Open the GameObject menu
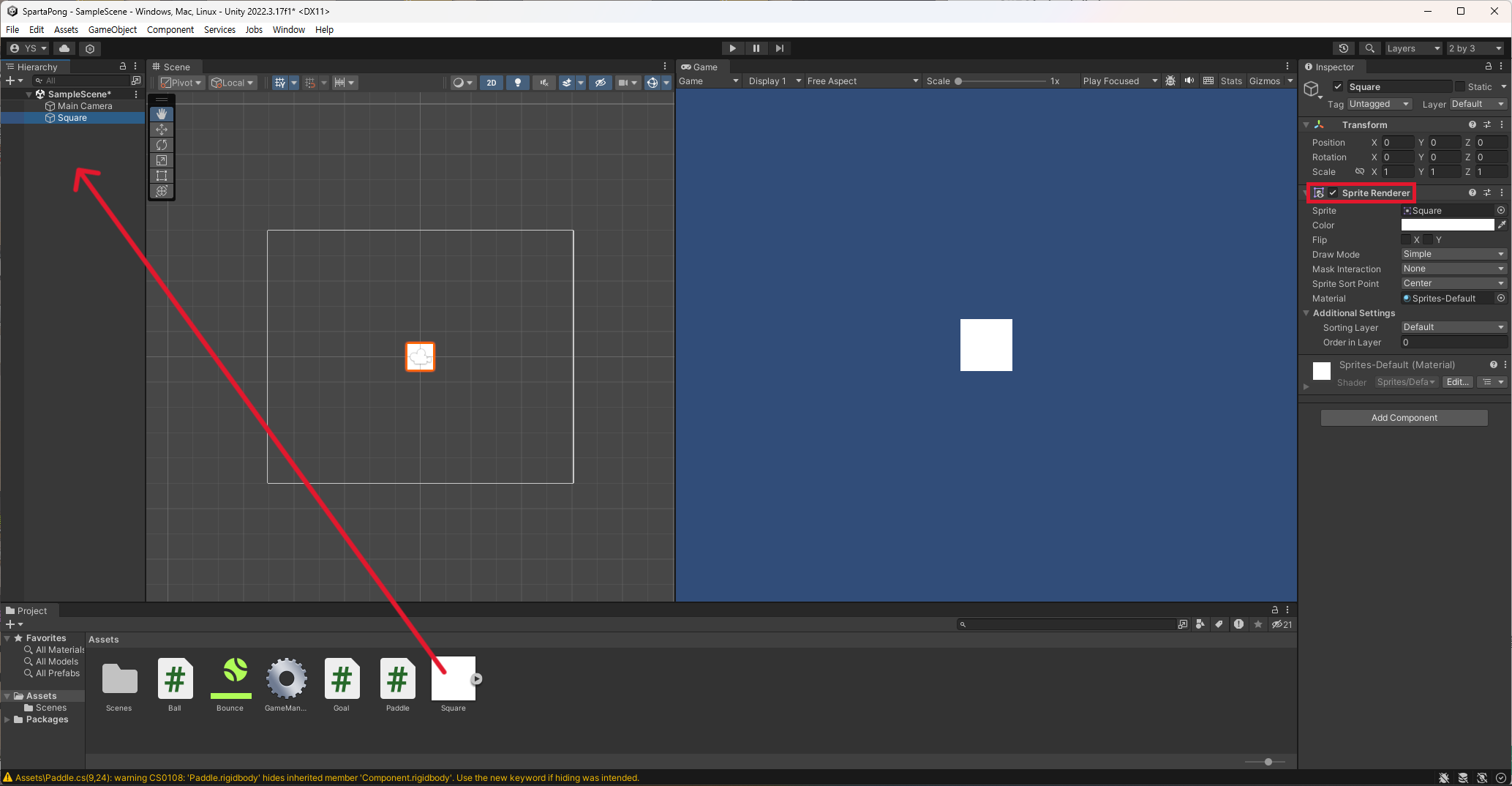 112,29
